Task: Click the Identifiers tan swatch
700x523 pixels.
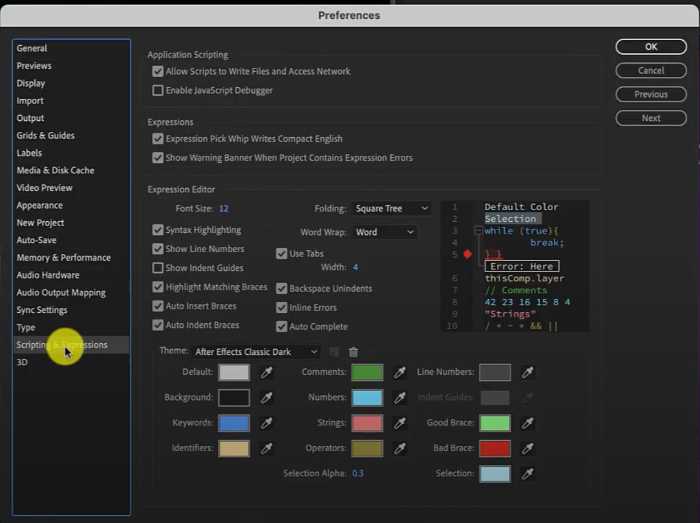Action: pos(234,448)
